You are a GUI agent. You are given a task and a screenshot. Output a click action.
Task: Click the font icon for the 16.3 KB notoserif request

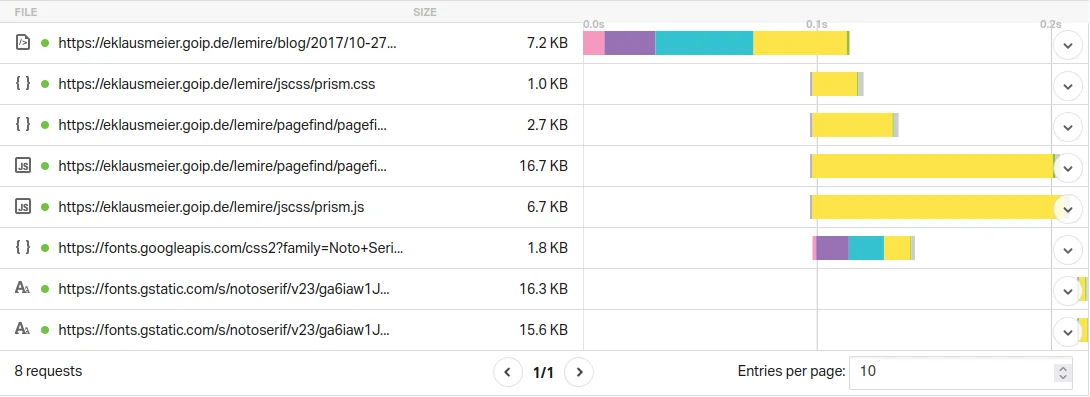(23, 289)
